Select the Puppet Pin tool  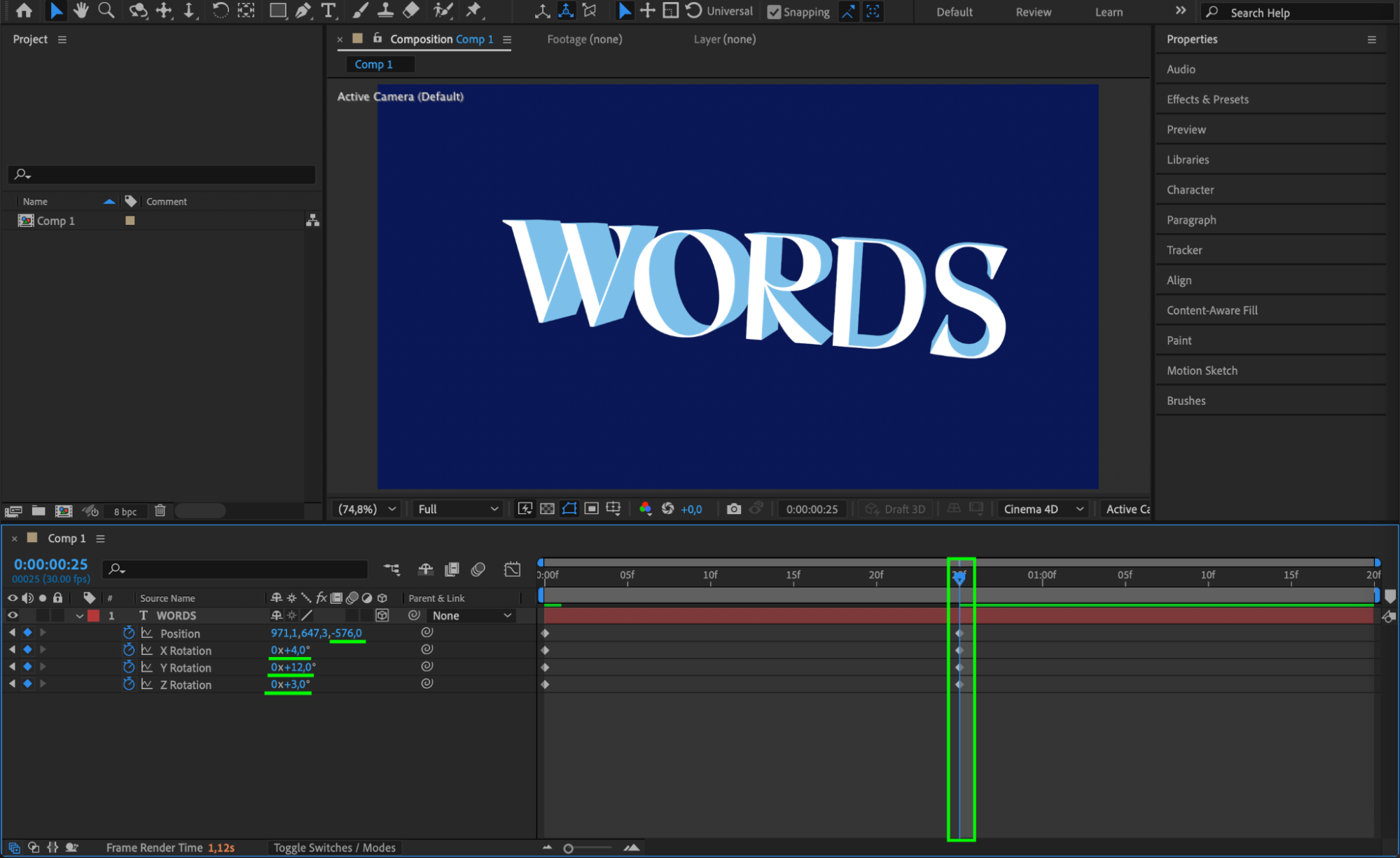pos(473,11)
